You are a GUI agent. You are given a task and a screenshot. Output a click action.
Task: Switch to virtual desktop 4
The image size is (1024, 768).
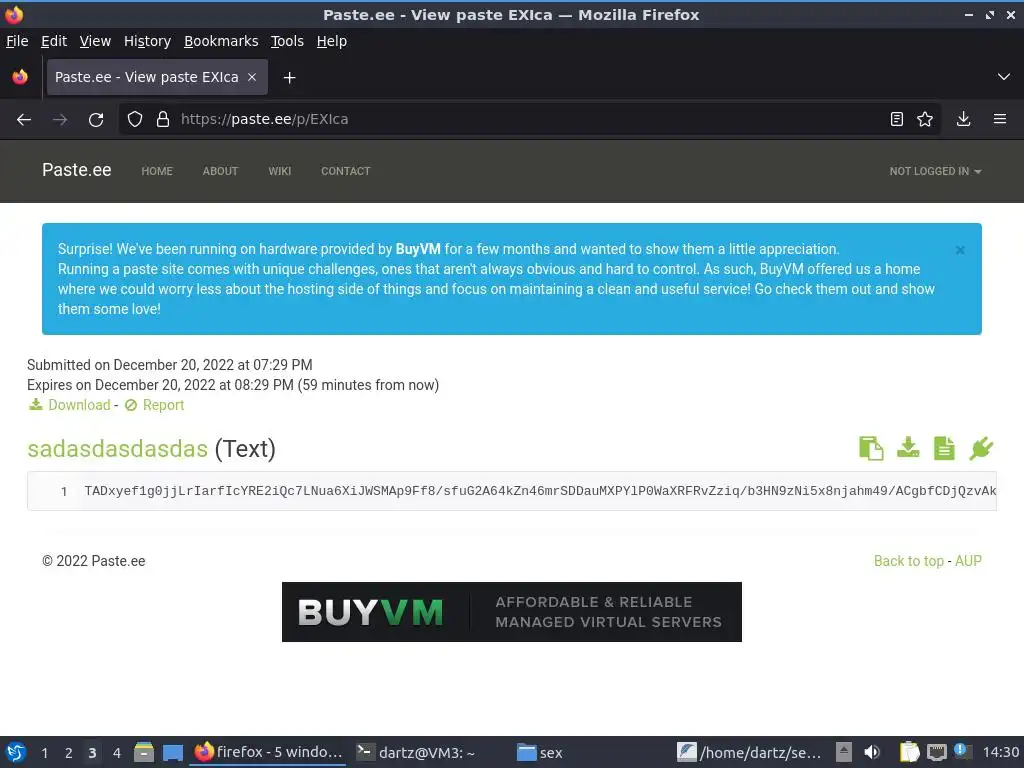tap(117, 753)
